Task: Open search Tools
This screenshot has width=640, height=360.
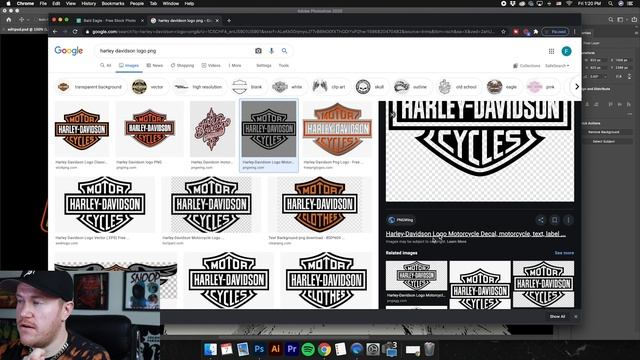Action: coord(284,65)
